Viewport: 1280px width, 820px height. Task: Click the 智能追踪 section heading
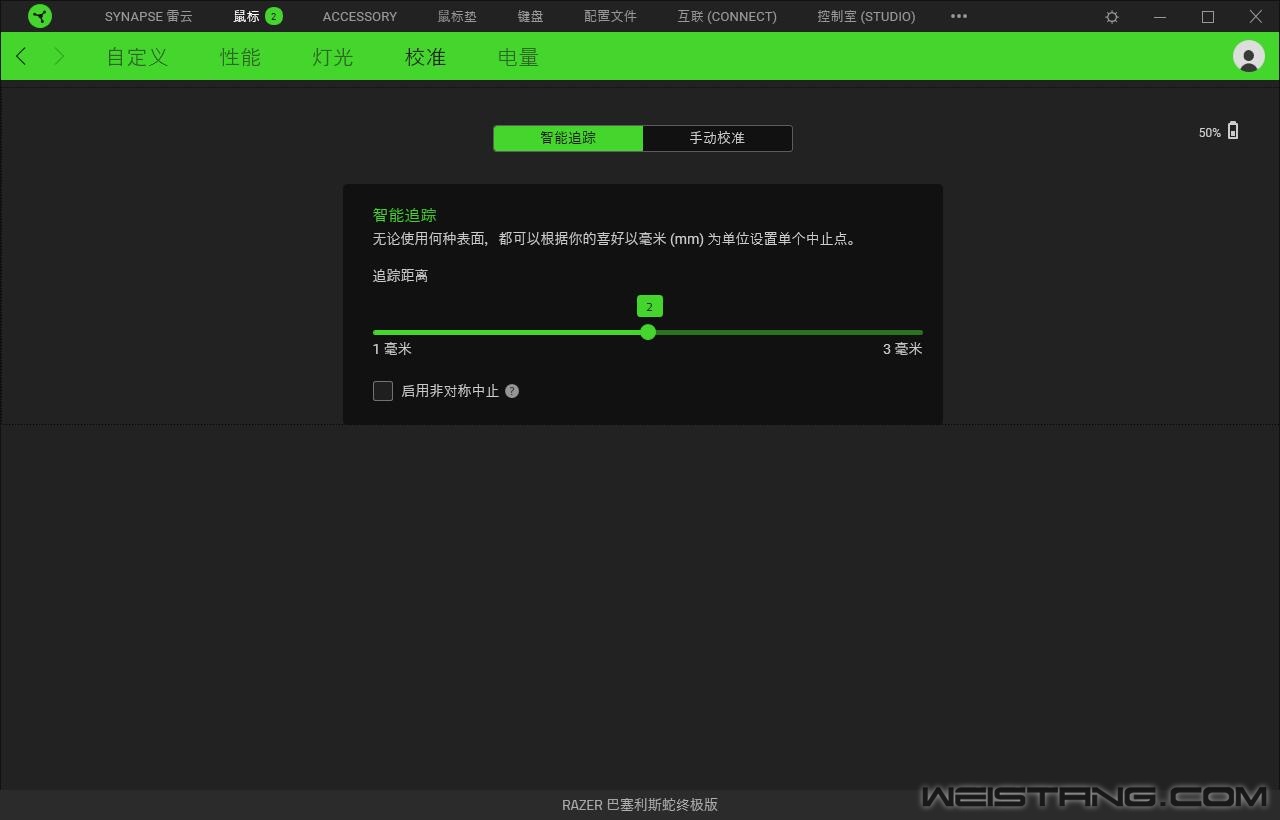click(404, 215)
